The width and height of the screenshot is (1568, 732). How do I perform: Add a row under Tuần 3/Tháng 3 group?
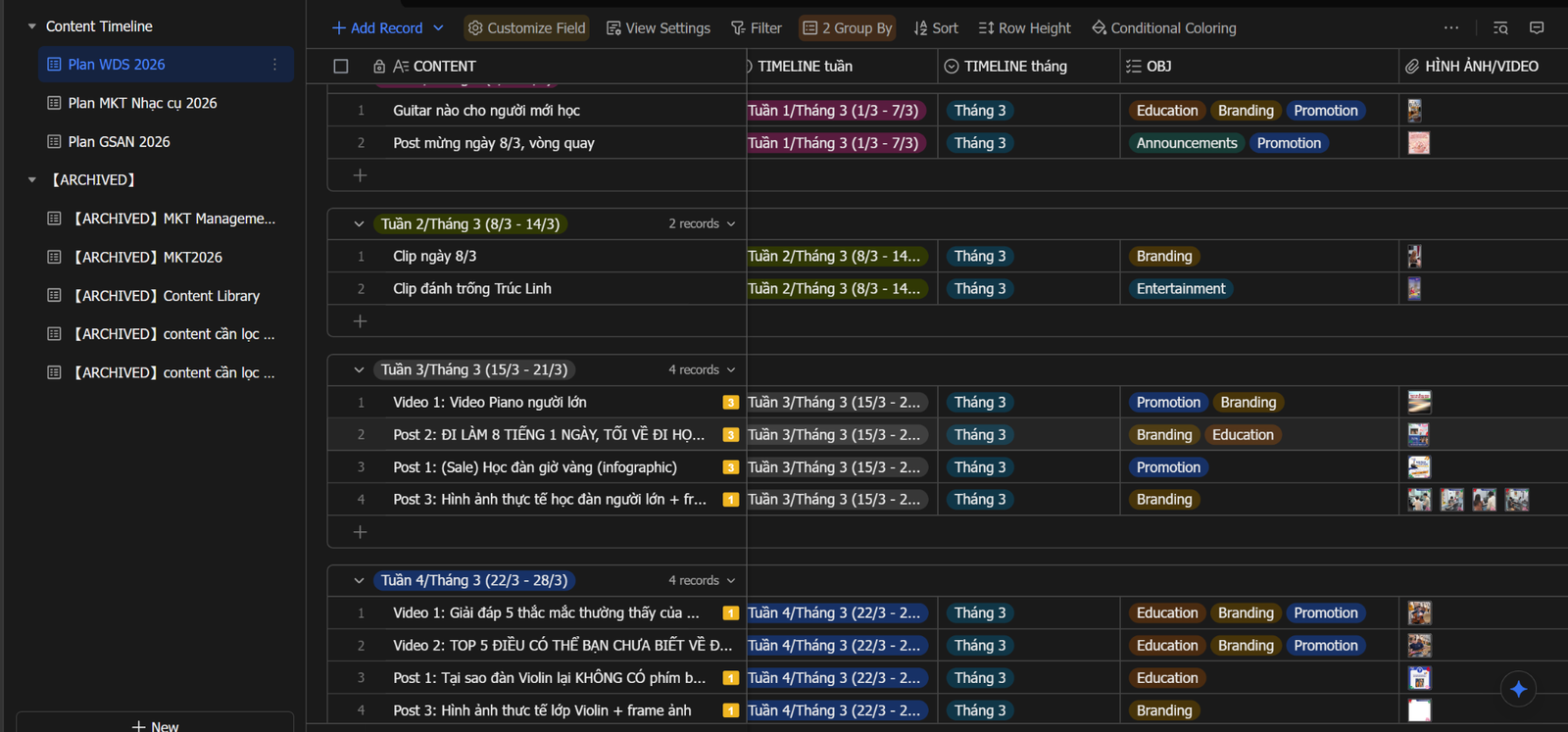coord(360,532)
